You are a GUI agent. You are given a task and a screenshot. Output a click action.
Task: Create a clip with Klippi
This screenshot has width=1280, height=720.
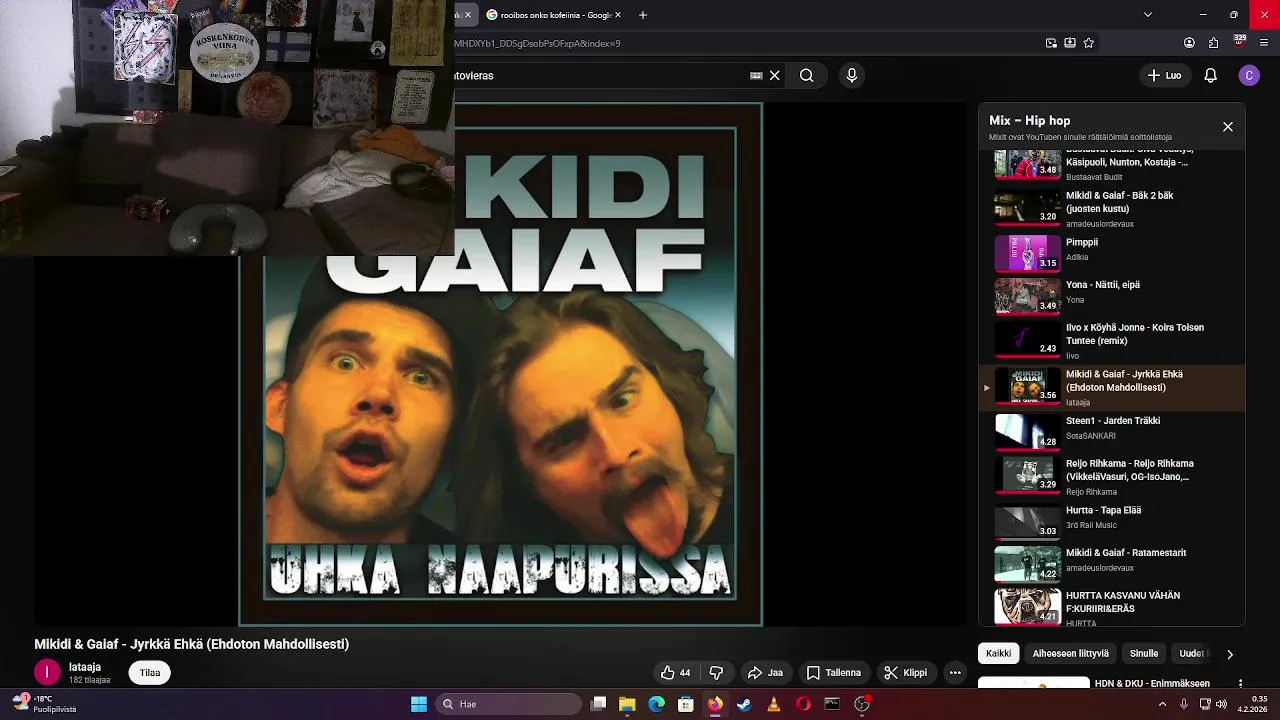(905, 673)
